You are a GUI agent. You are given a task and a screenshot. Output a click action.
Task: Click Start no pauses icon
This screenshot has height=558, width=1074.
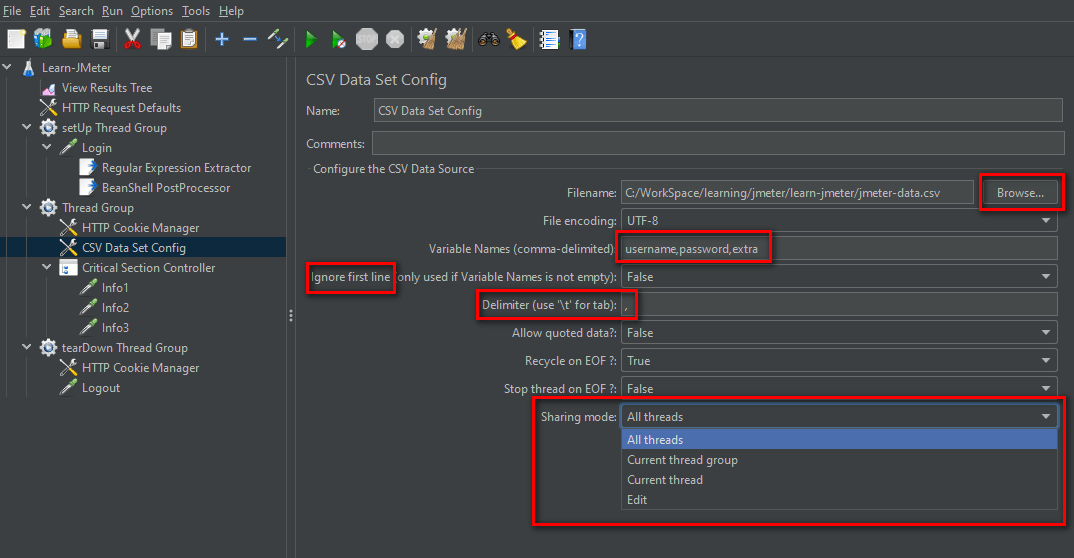(338, 40)
